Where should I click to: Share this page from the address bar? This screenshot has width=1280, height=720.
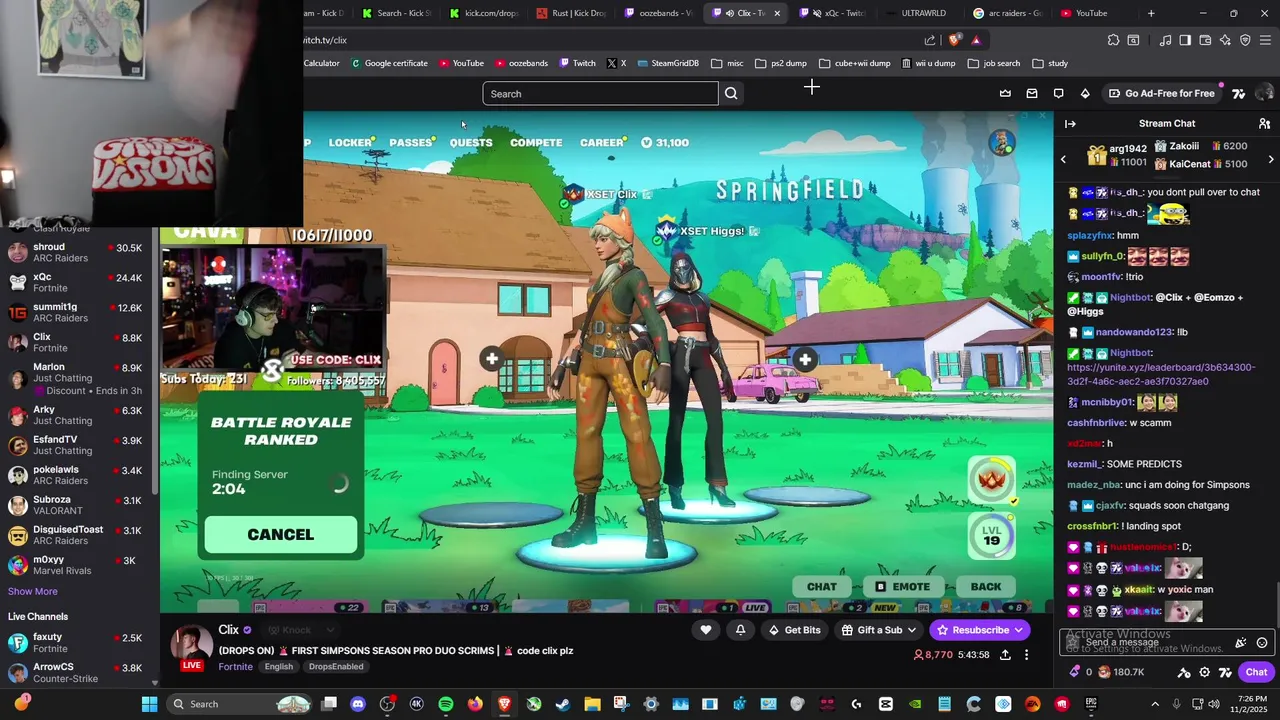point(930,40)
